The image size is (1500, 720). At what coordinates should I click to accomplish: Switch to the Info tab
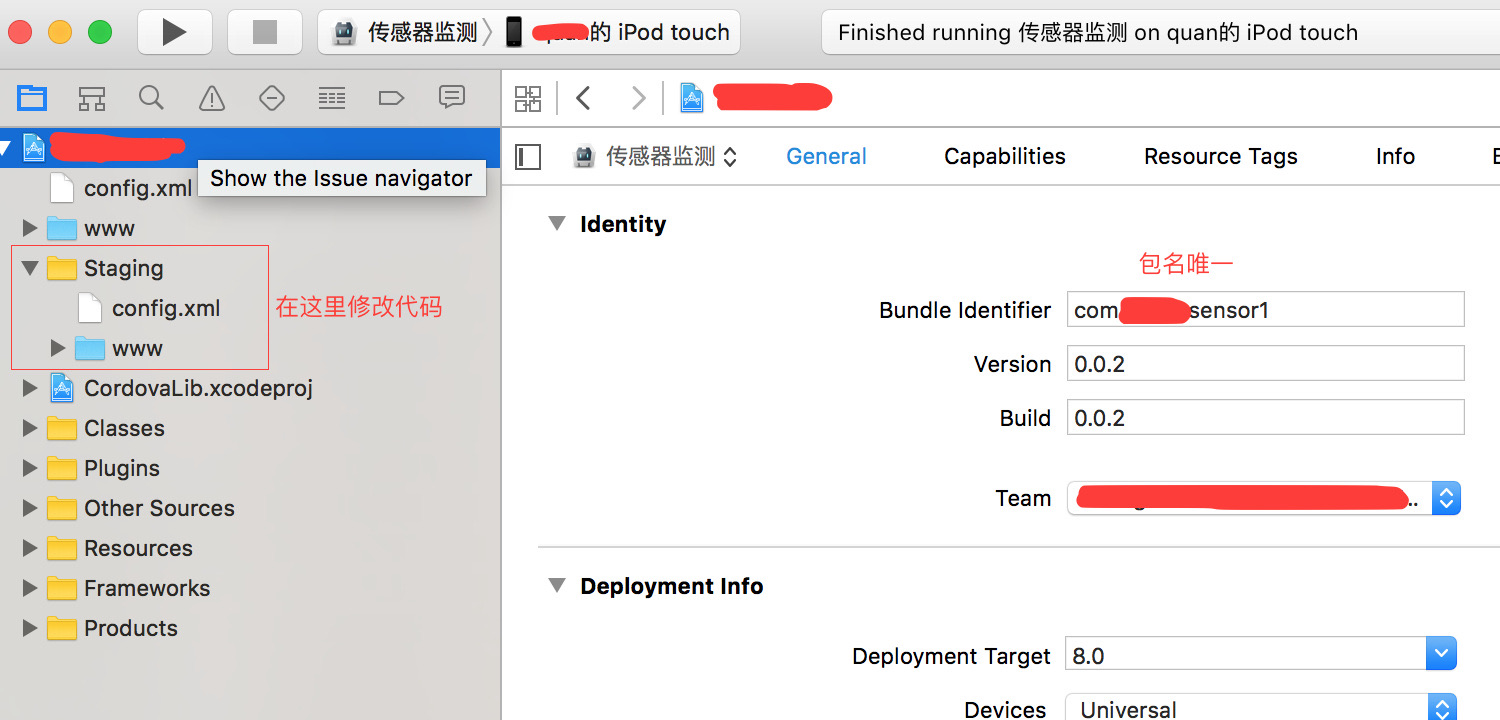[x=1395, y=156]
